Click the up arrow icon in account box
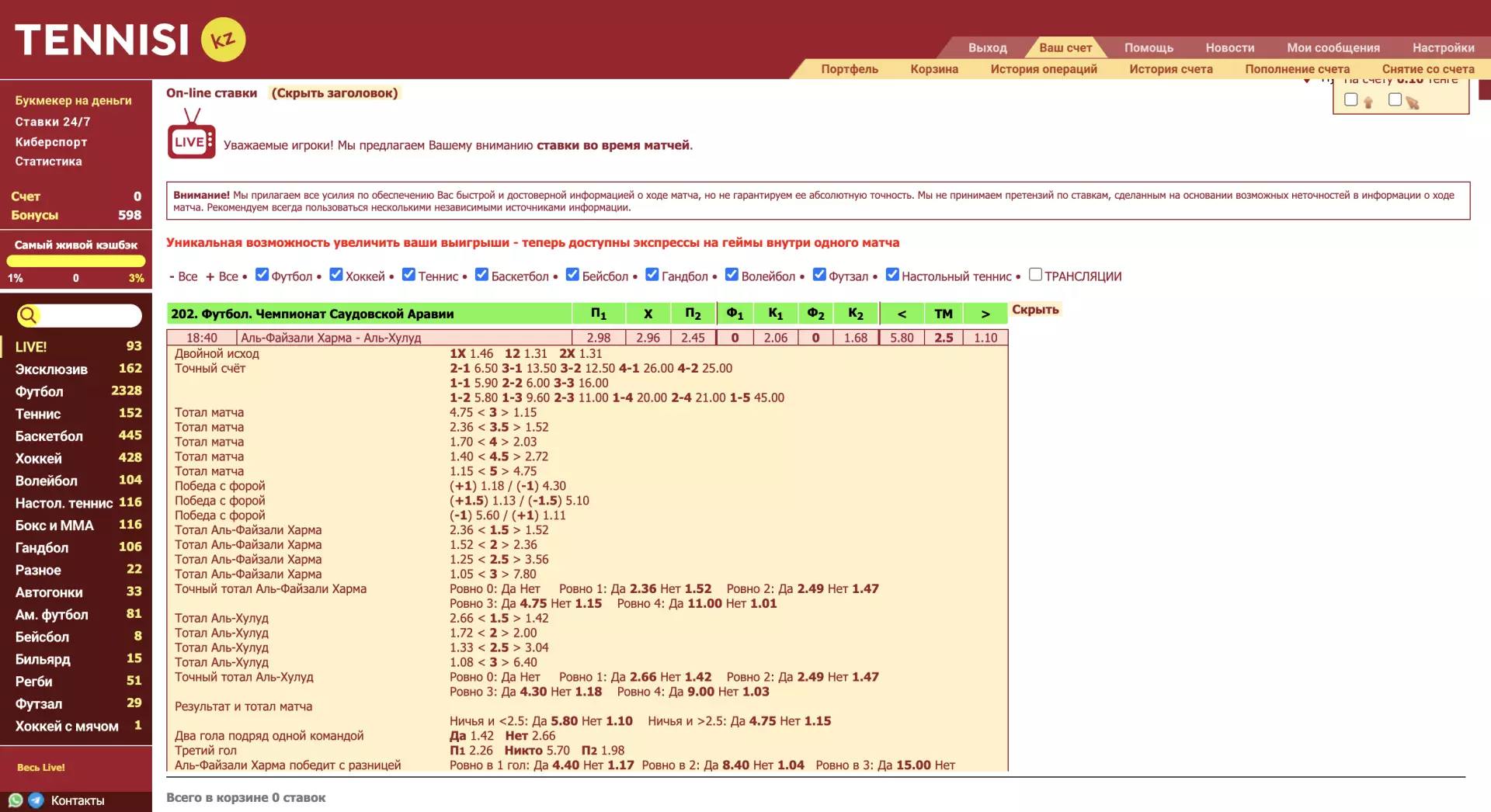 (x=1368, y=102)
